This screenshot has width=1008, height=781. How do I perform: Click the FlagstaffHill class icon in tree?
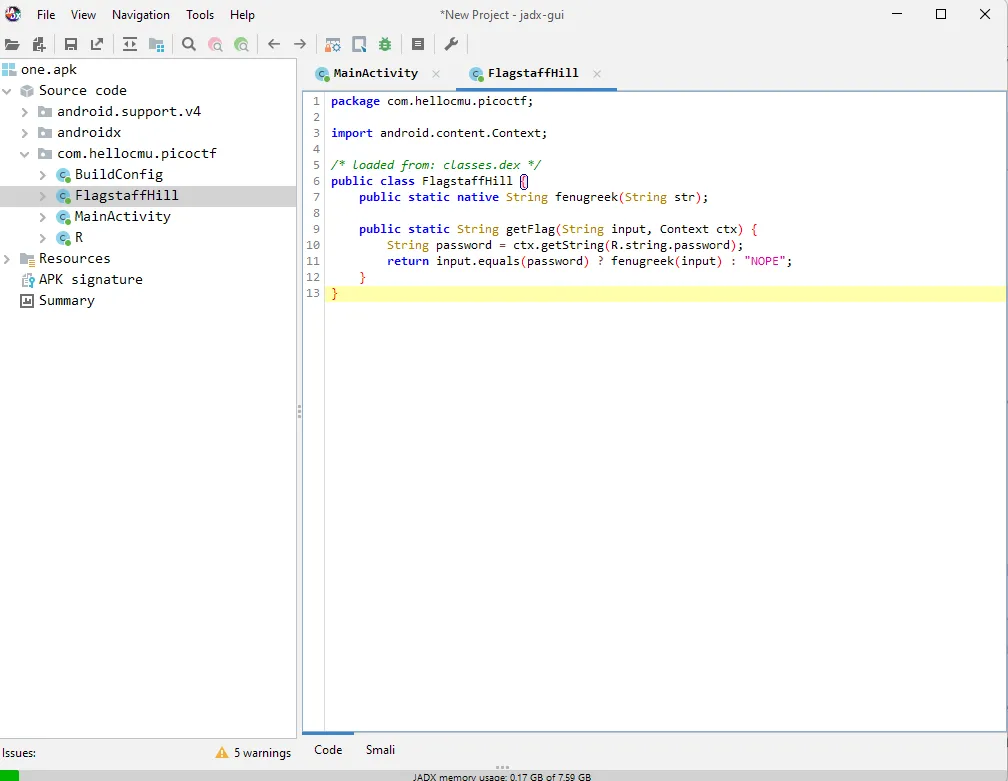63,195
